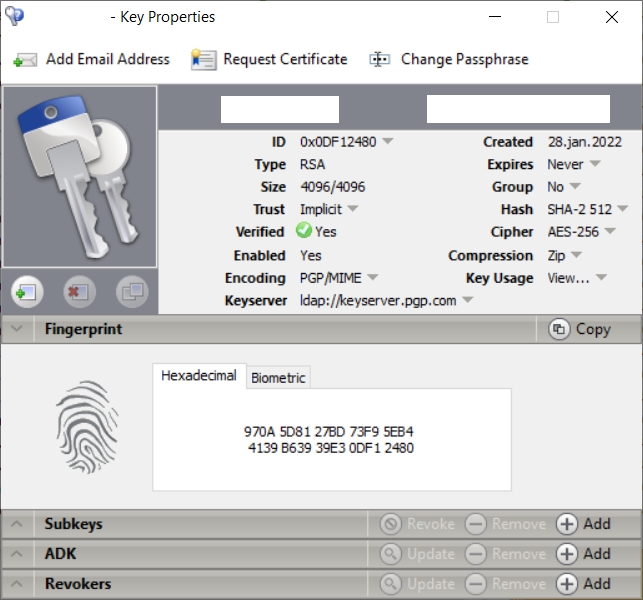
Task: Open the Trust Implicit dropdown
Action: coord(353,210)
